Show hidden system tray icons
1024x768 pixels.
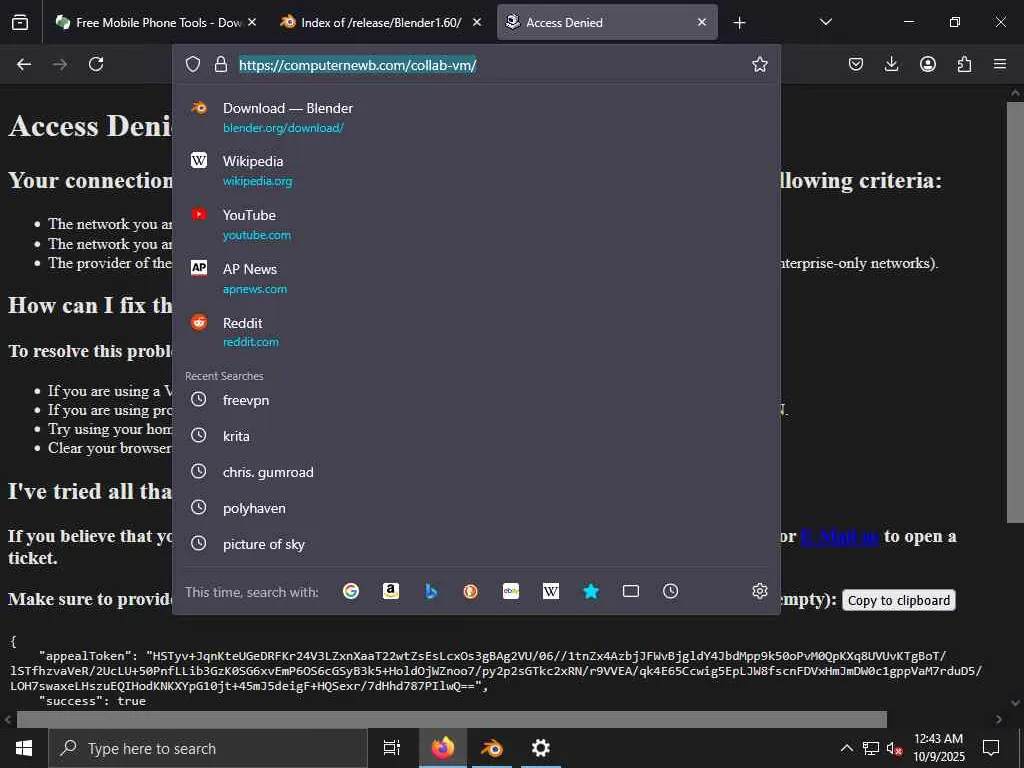pos(846,748)
